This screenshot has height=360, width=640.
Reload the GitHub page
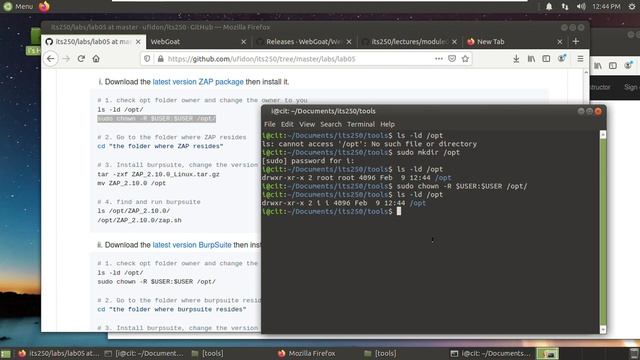(81, 59)
